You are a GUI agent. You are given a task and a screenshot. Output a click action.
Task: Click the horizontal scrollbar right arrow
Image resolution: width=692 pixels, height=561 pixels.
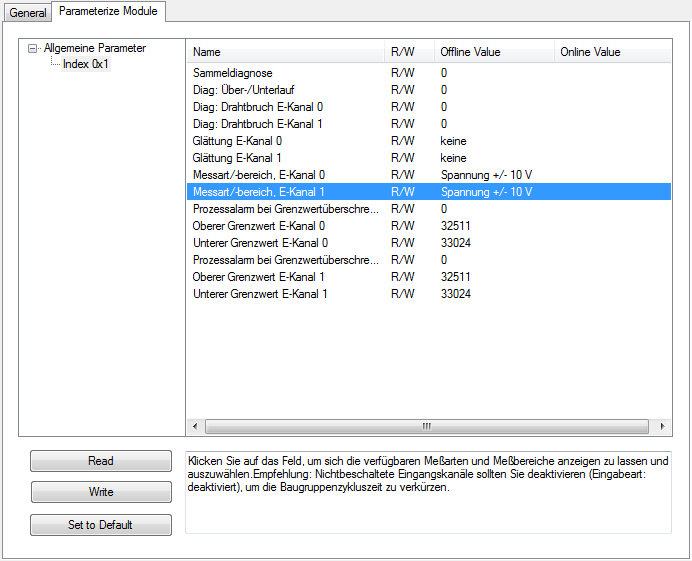click(x=662, y=426)
